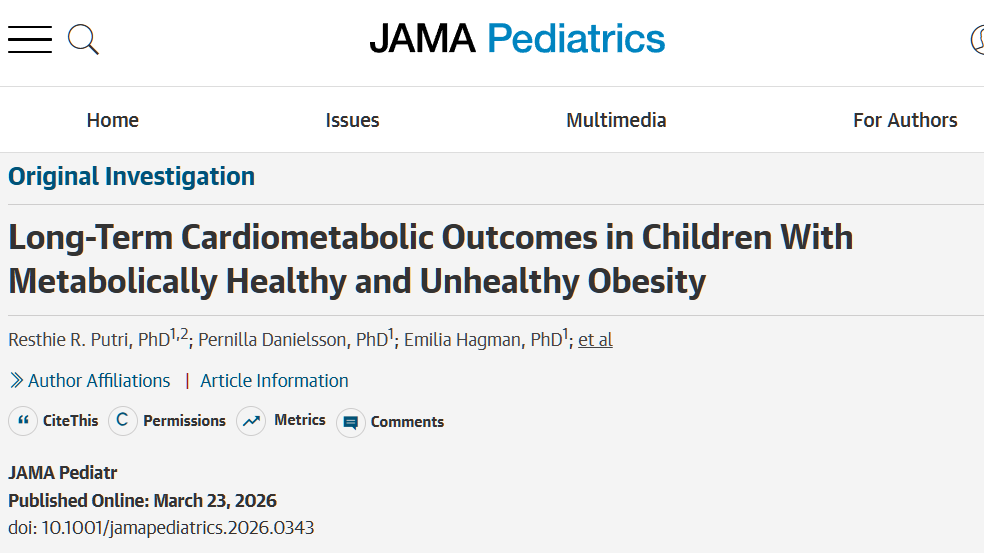Click the JAMA Pediatrics logo
The image size is (984, 553).
point(517,39)
